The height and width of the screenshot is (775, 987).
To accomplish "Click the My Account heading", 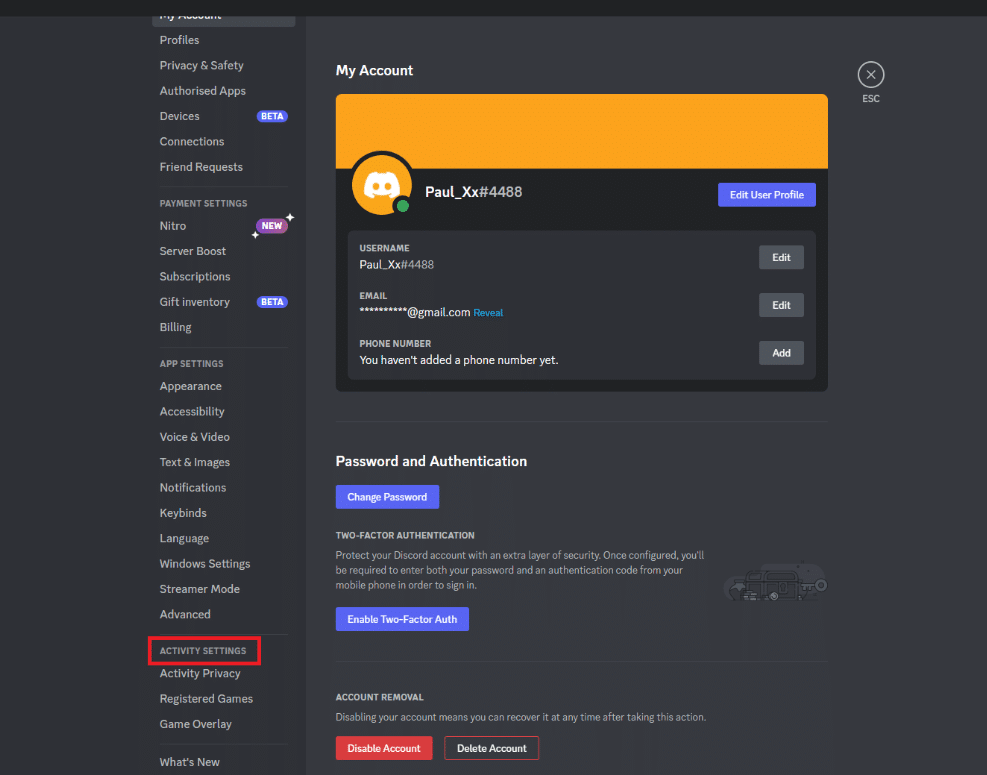I will [375, 71].
